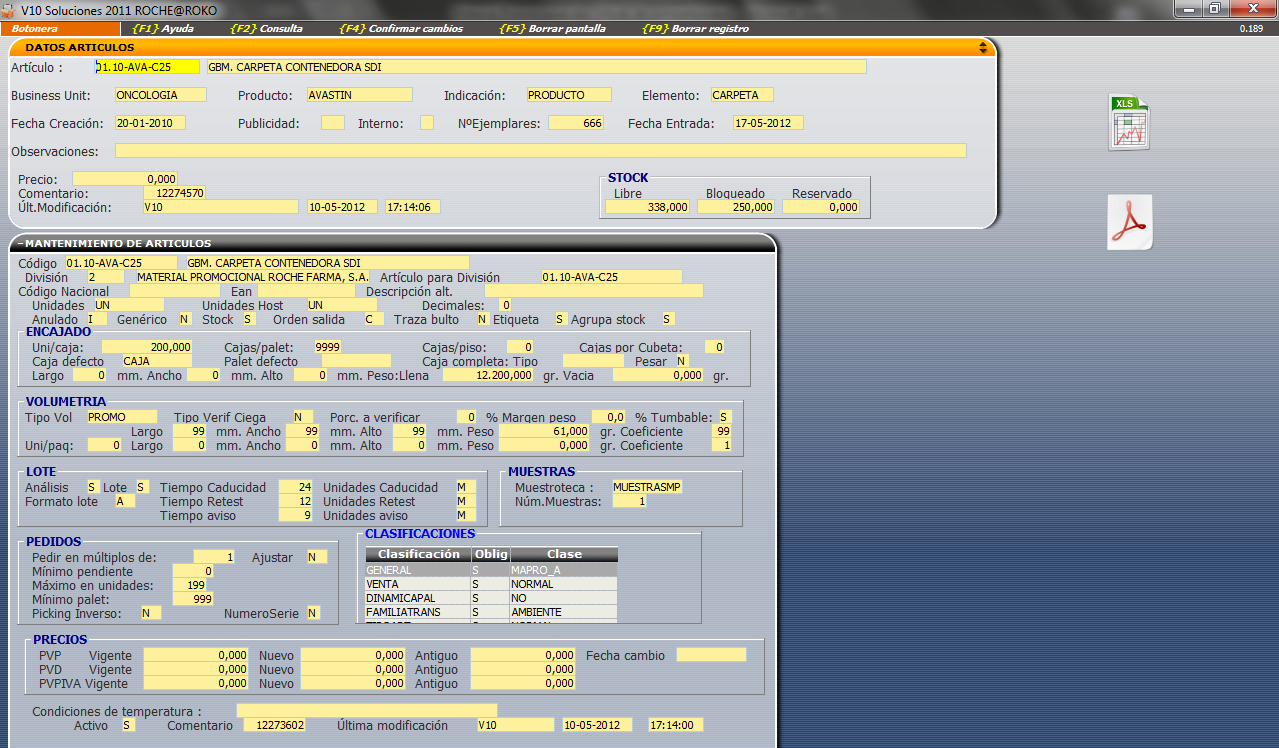The height and width of the screenshot is (748, 1279).
Task: Click the PDF Adobe export icon
Action: click(1129, 222)
